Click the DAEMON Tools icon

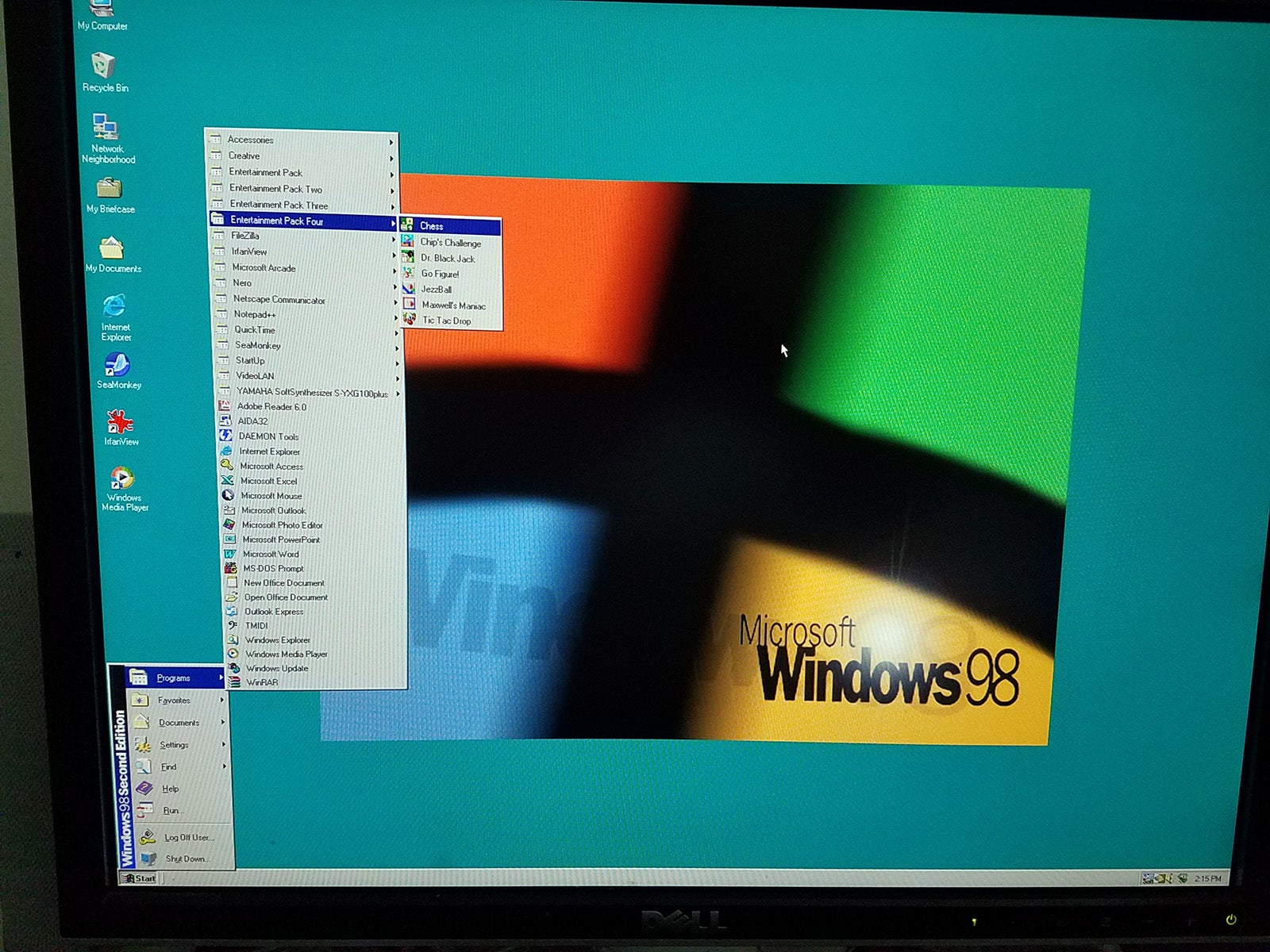click(x=225, y=436)
